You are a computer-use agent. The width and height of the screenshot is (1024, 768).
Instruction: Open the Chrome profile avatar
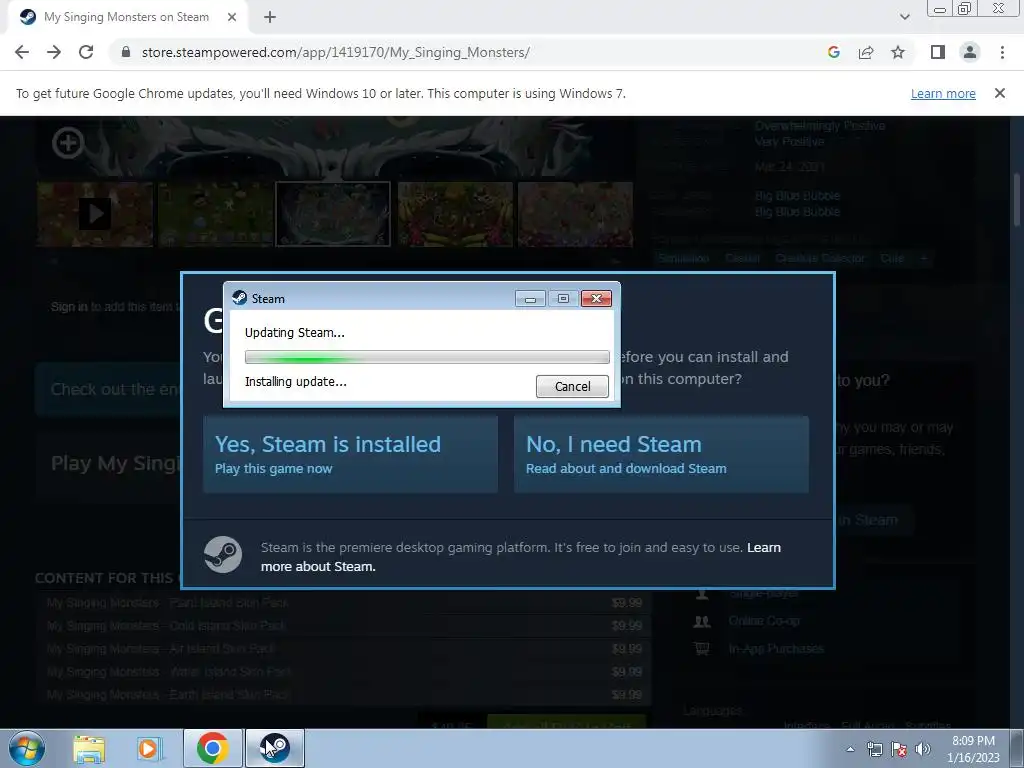[970, 52]
